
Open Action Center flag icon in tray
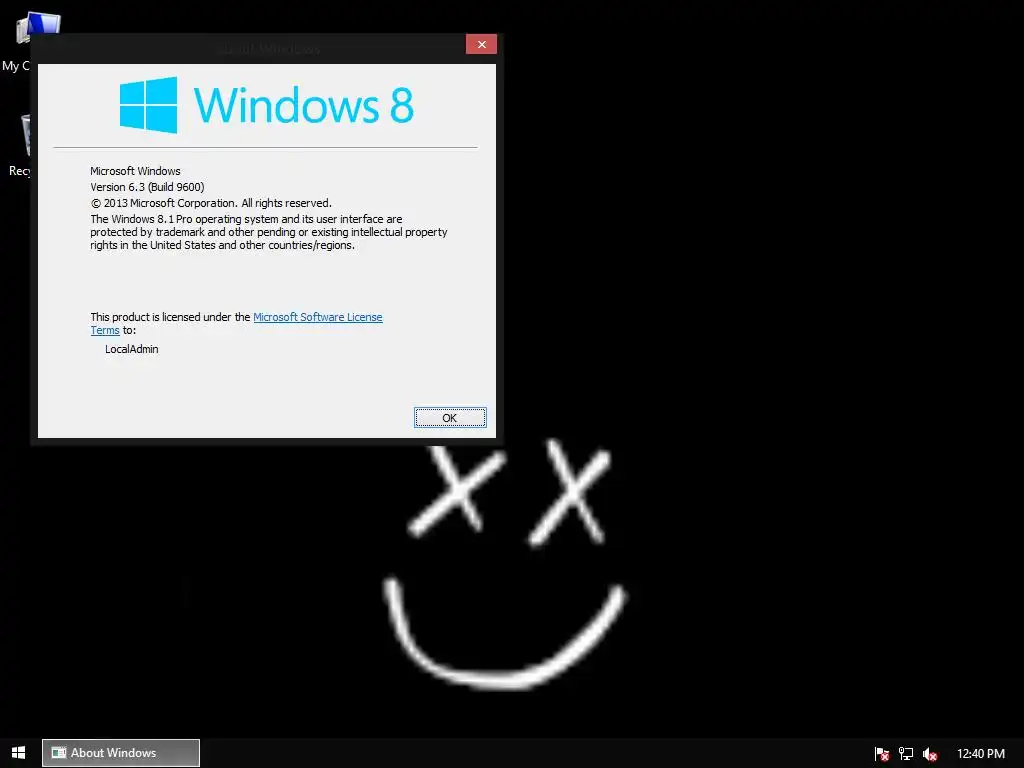click(x=882, y=754)
